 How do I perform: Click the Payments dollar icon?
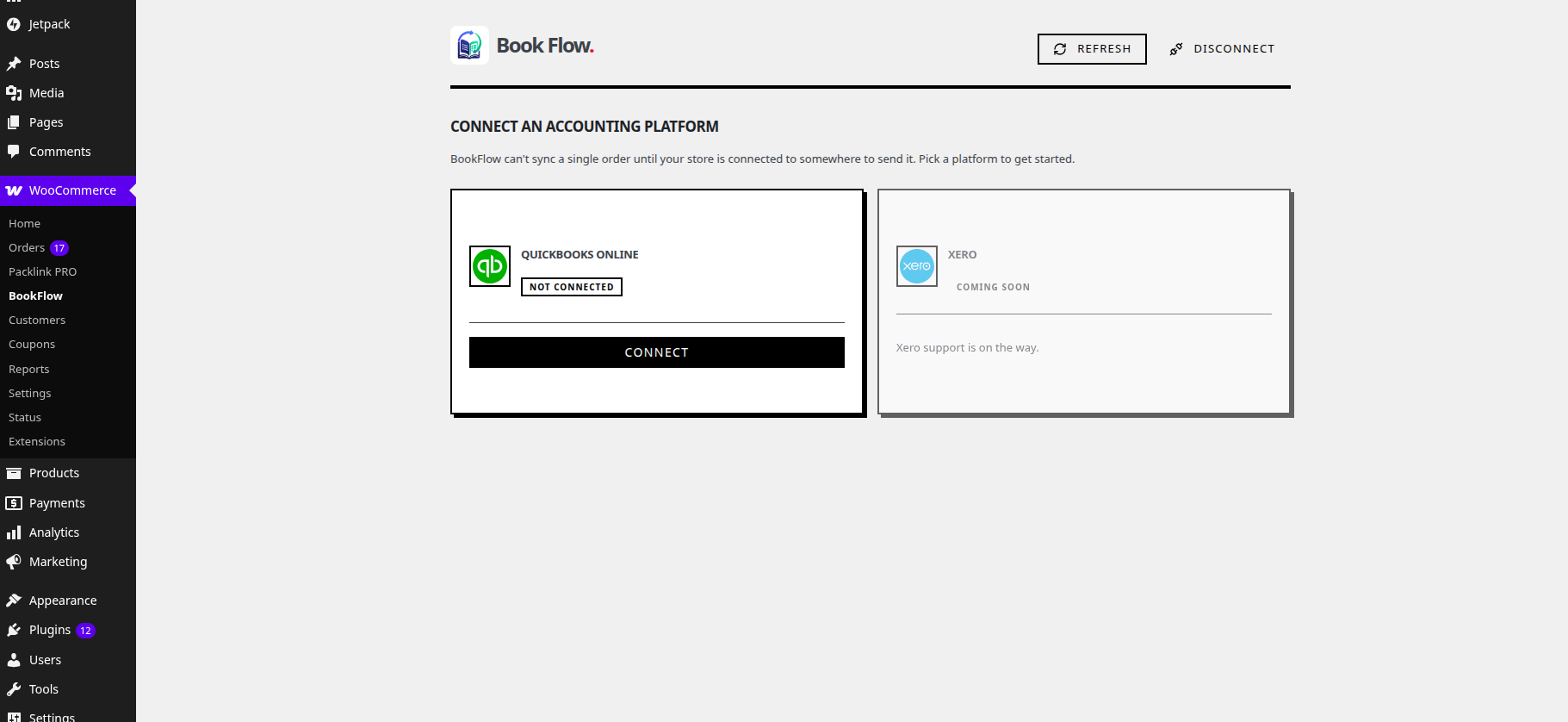pyautogui.click(x=14, y=503)
